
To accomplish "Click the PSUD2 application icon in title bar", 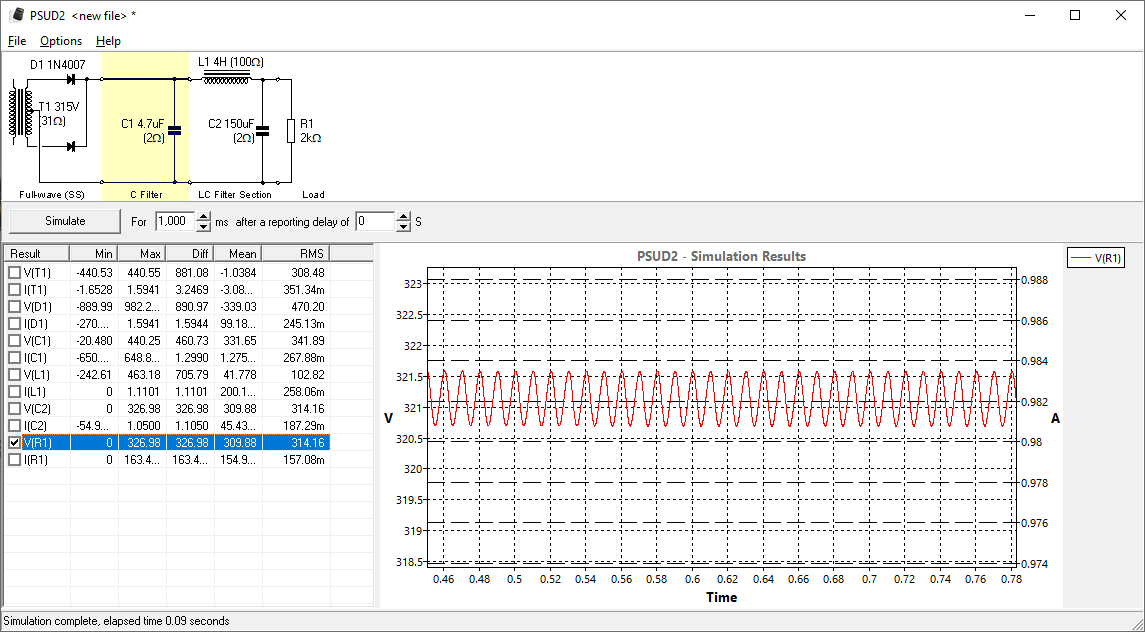I will tap(16, 15).
